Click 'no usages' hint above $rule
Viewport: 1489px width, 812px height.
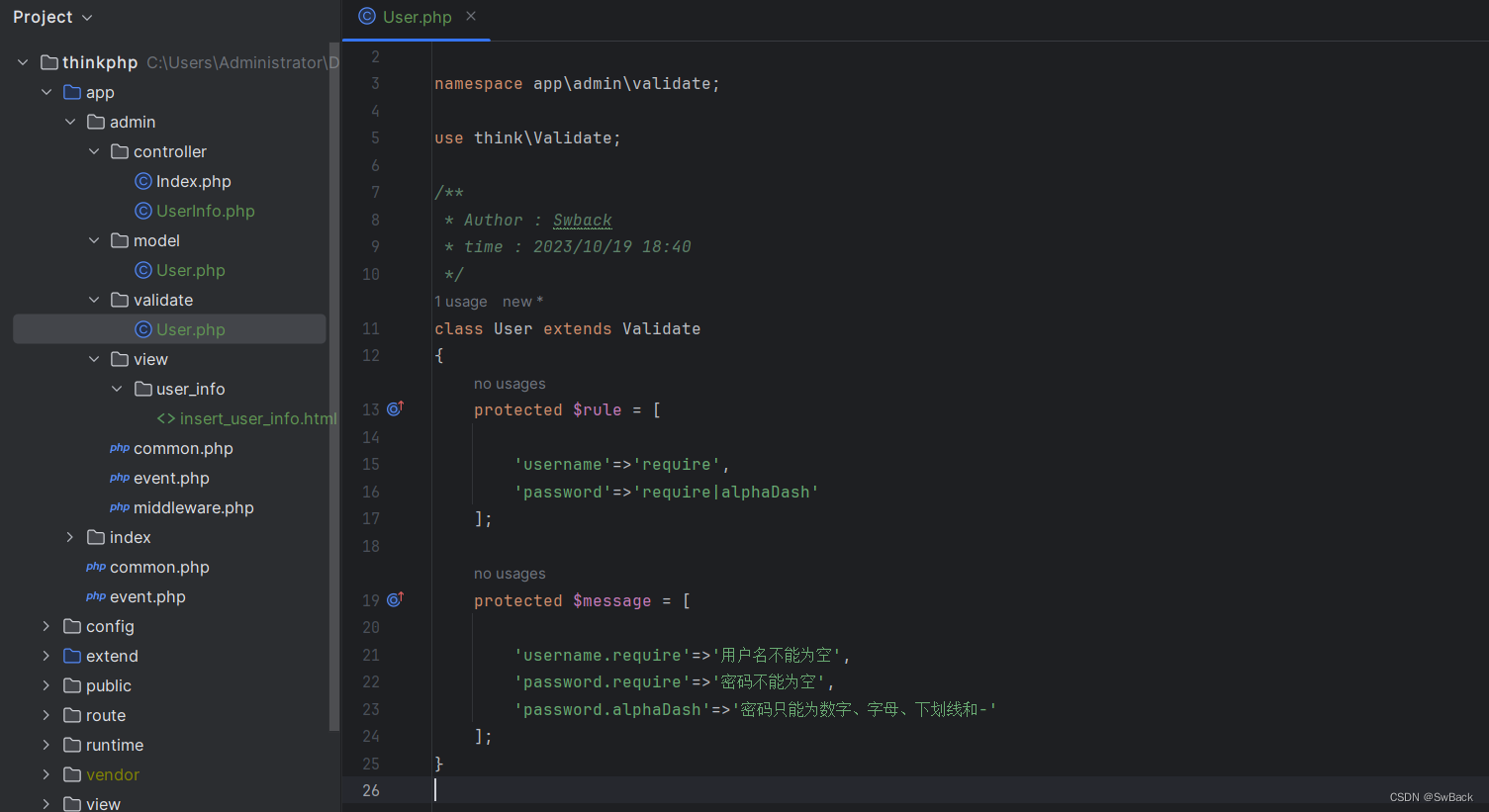(510, 384)
